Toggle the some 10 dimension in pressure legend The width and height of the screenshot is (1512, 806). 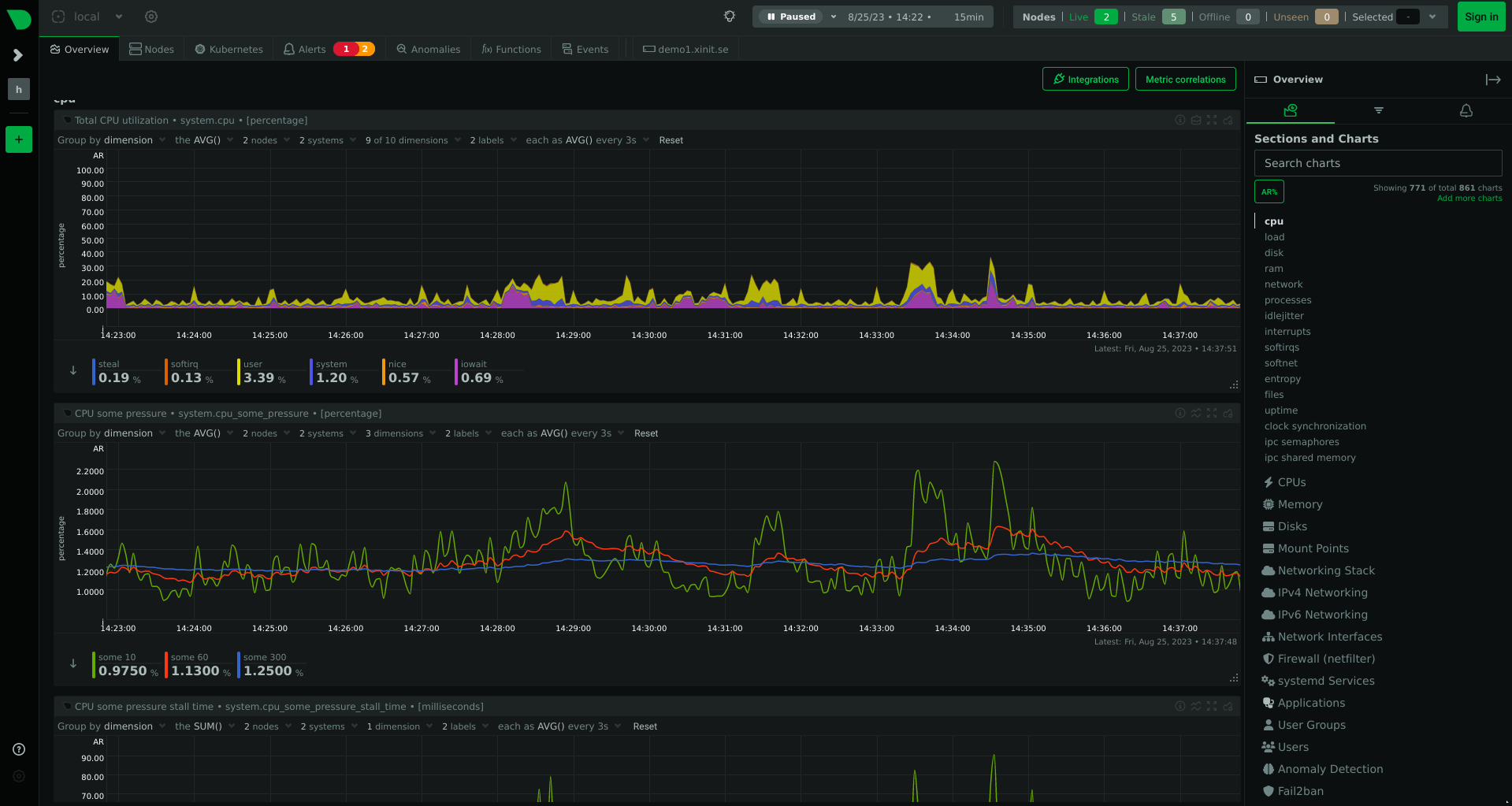126,665
